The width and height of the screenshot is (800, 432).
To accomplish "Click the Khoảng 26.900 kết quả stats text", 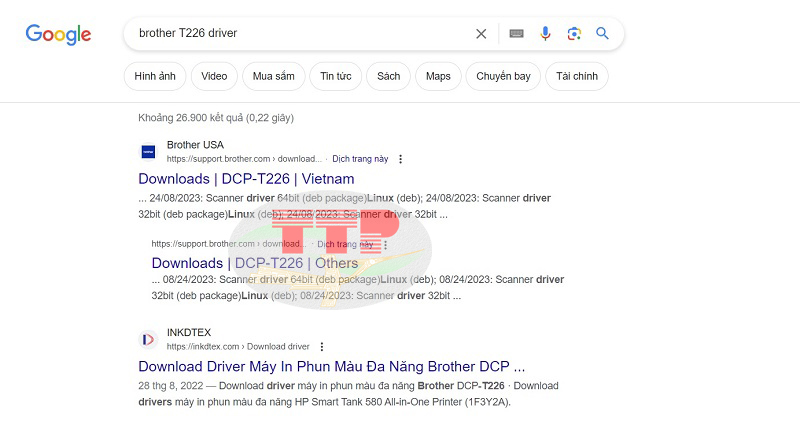I will click(x=216, y=118).
